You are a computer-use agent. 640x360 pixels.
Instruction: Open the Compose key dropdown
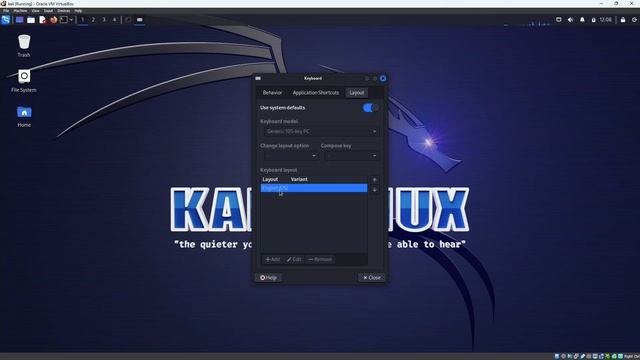click(351, 156)
